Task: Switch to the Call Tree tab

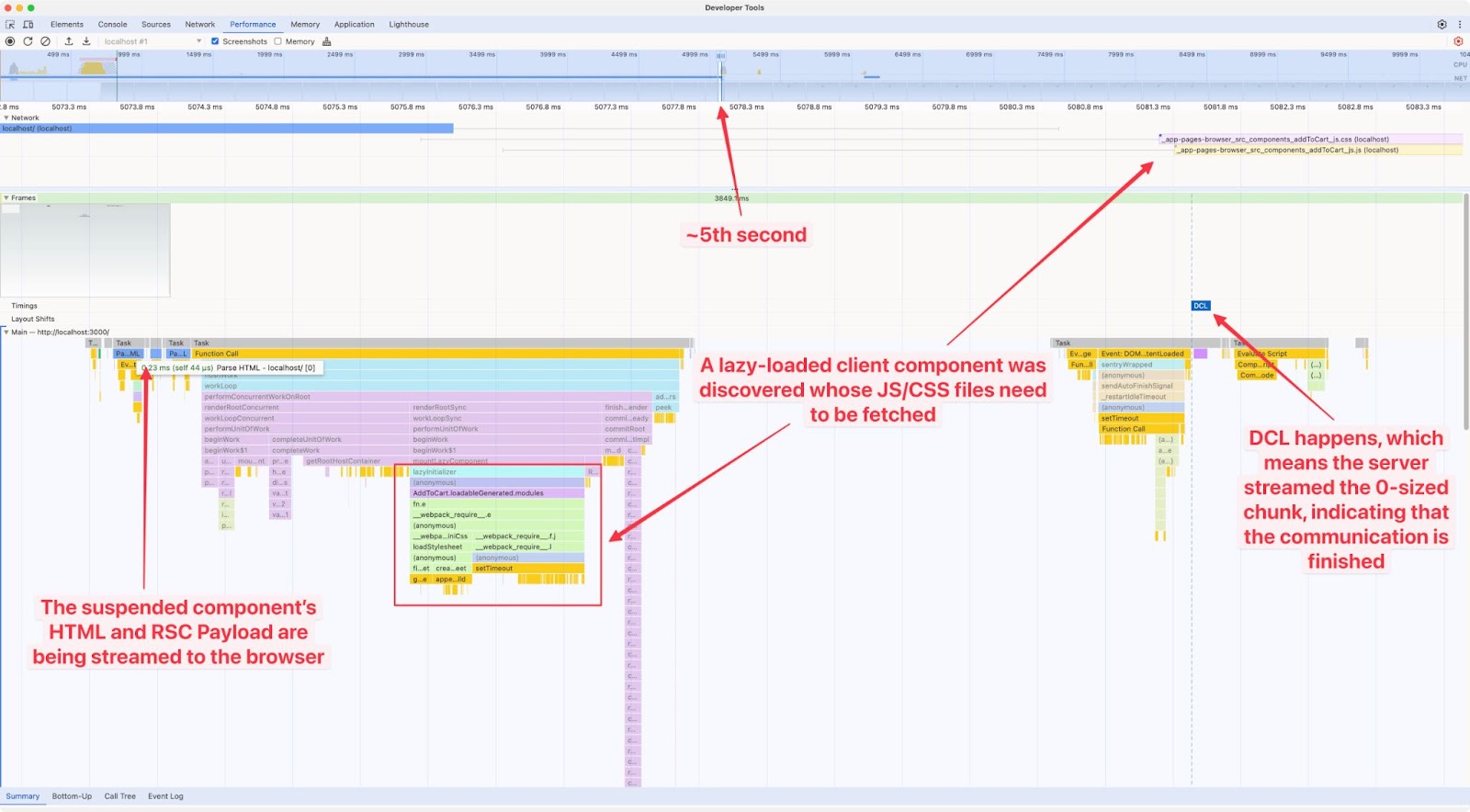Action: pyautogui.click(x=120, y=796)
